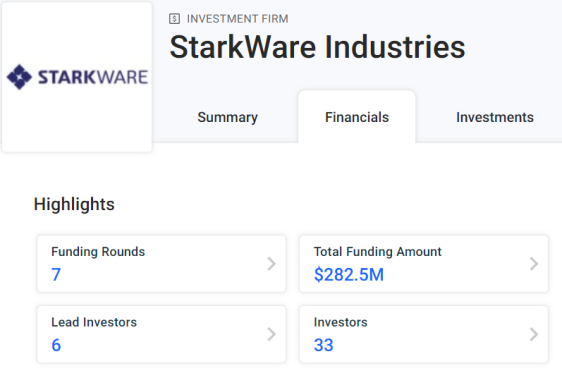
Task: Expand Funding Rounds via its chevron arrow
Action: pos(272,264)
